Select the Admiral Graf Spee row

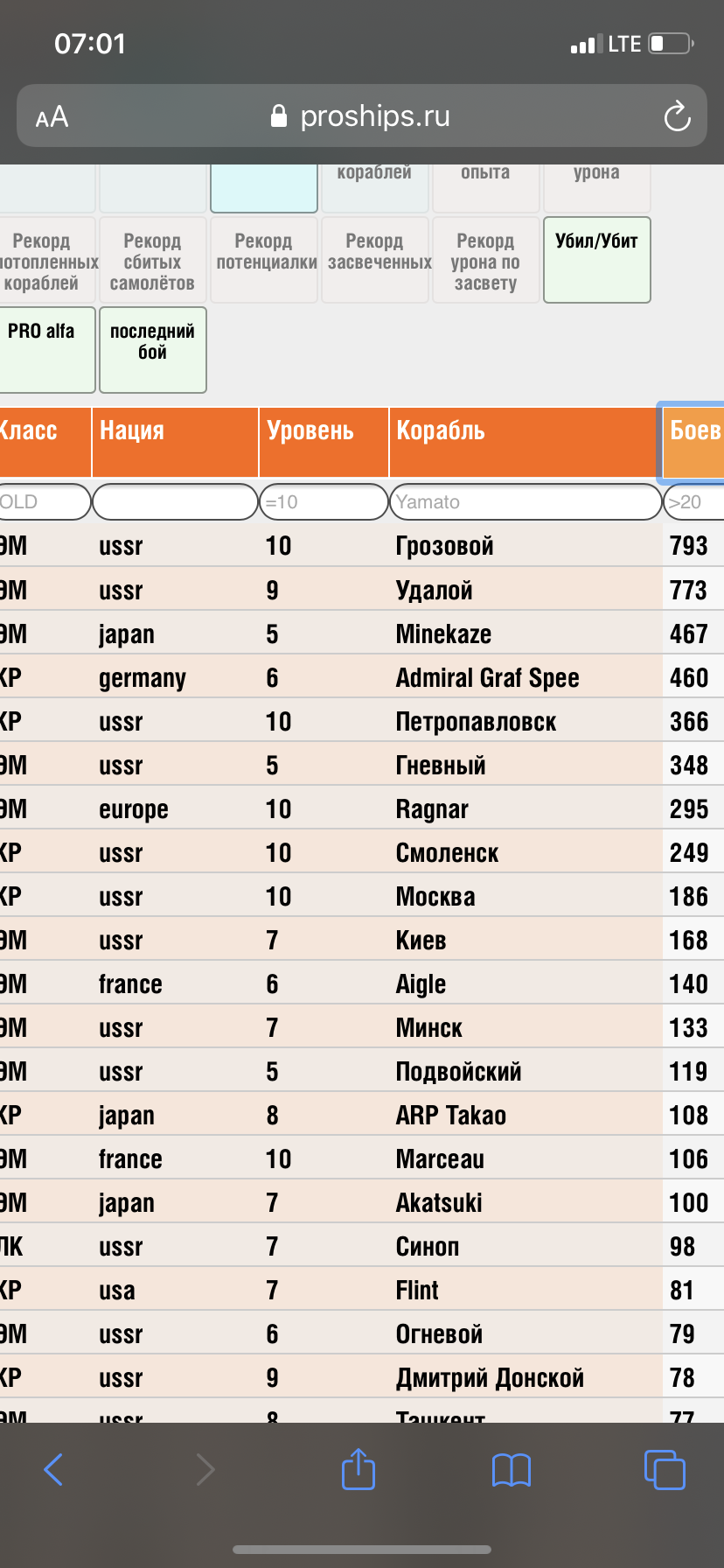(362, 677)
